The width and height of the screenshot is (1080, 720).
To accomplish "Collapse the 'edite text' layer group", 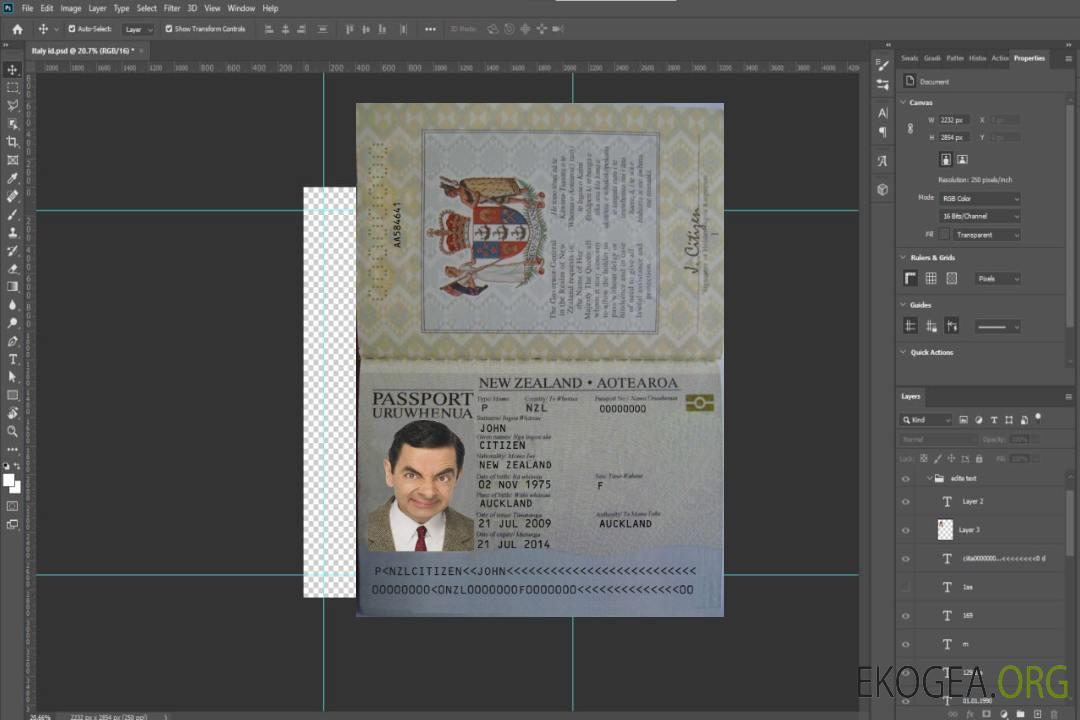I will [928, 478].
